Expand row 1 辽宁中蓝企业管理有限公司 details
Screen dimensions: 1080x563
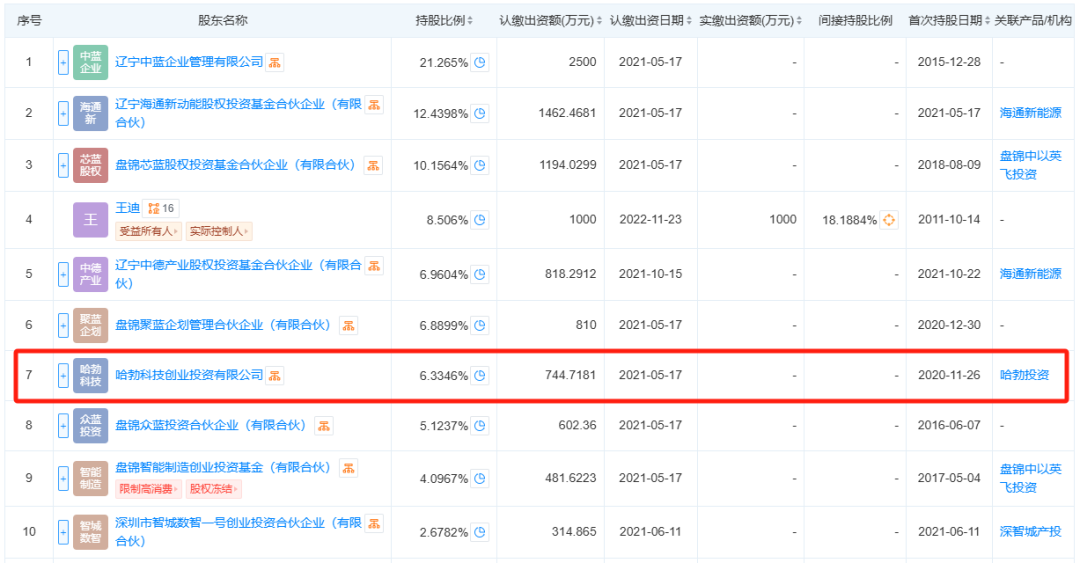click(63, 63)
